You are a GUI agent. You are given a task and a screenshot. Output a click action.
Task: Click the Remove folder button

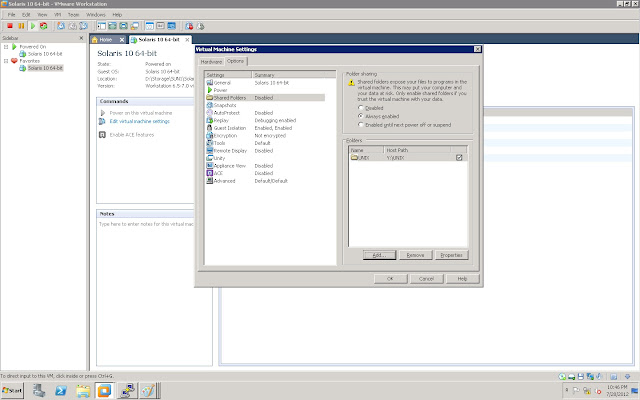coord(416,255)
